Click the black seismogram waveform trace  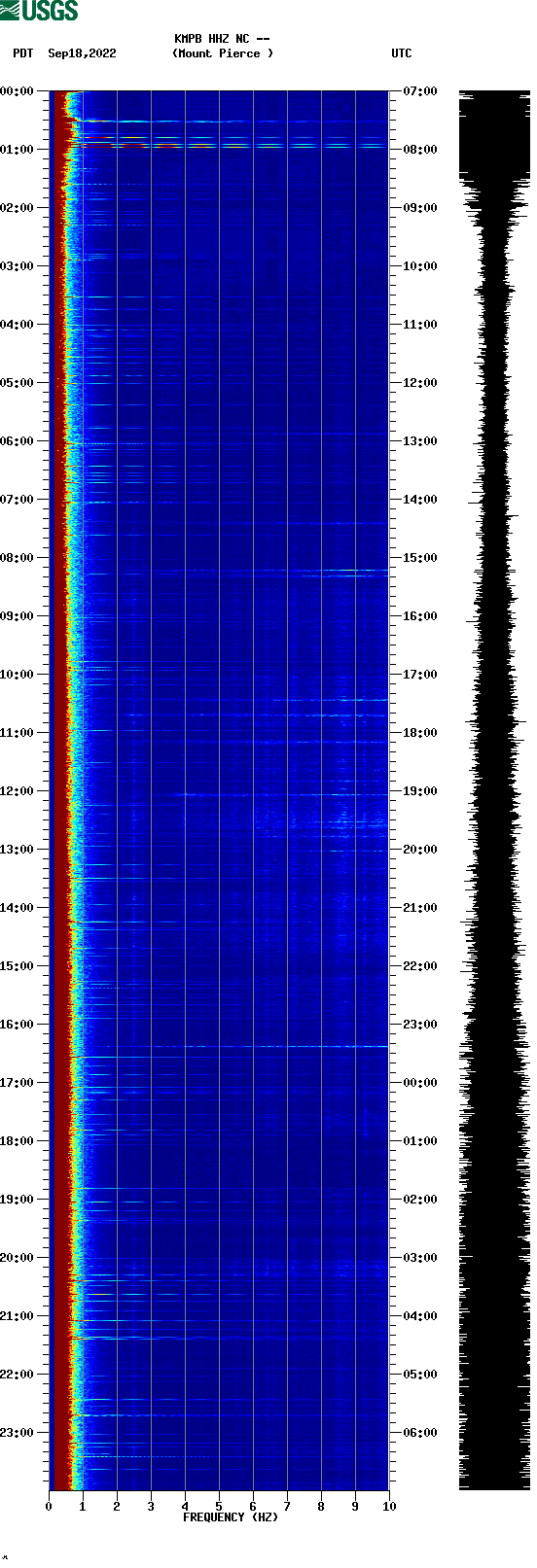(x=494, y=790)
